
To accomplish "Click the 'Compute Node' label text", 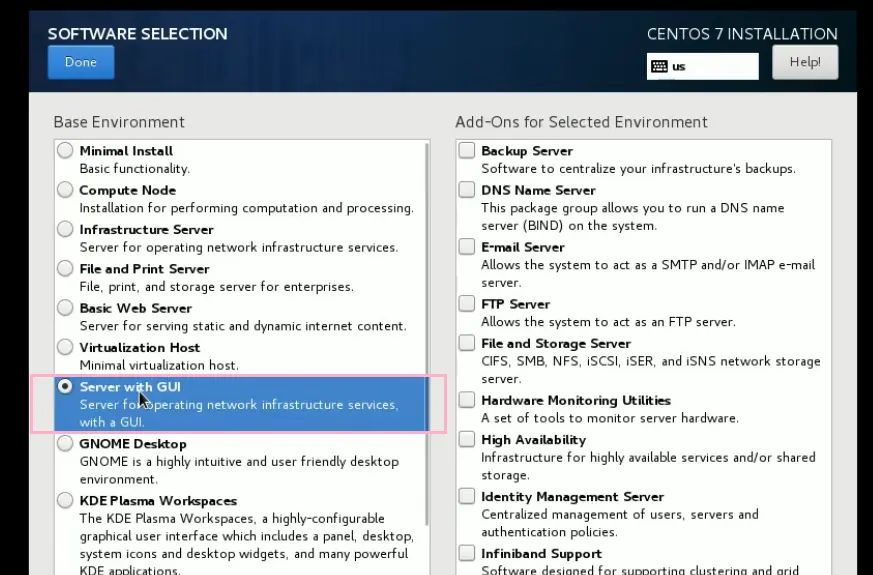I will (127, 190).
